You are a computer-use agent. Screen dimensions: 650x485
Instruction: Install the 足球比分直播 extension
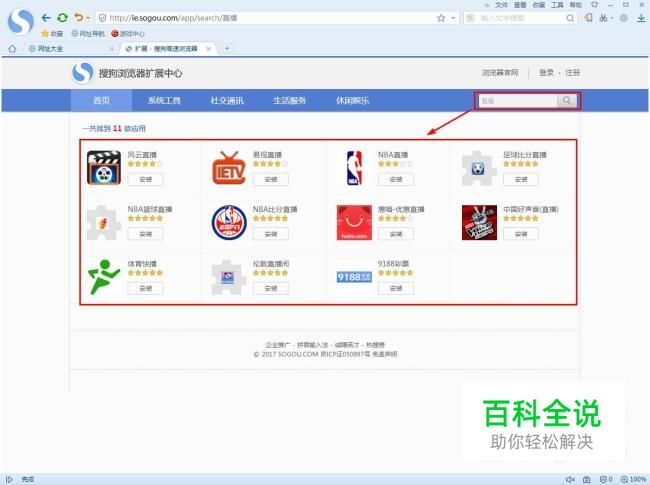pyautogui.click(x=521, y=179)
